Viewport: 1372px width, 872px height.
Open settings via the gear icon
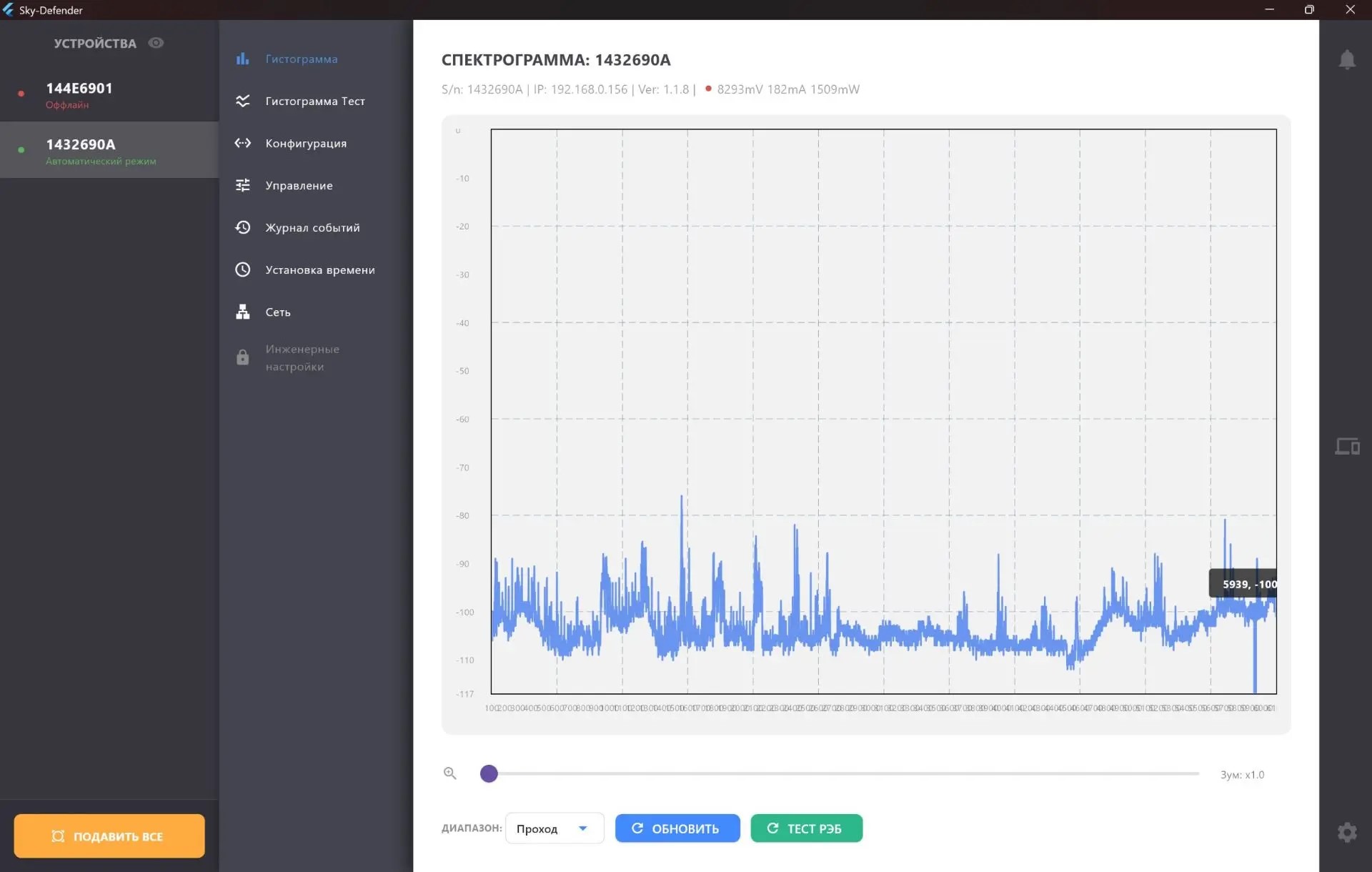click(1347, 832)
